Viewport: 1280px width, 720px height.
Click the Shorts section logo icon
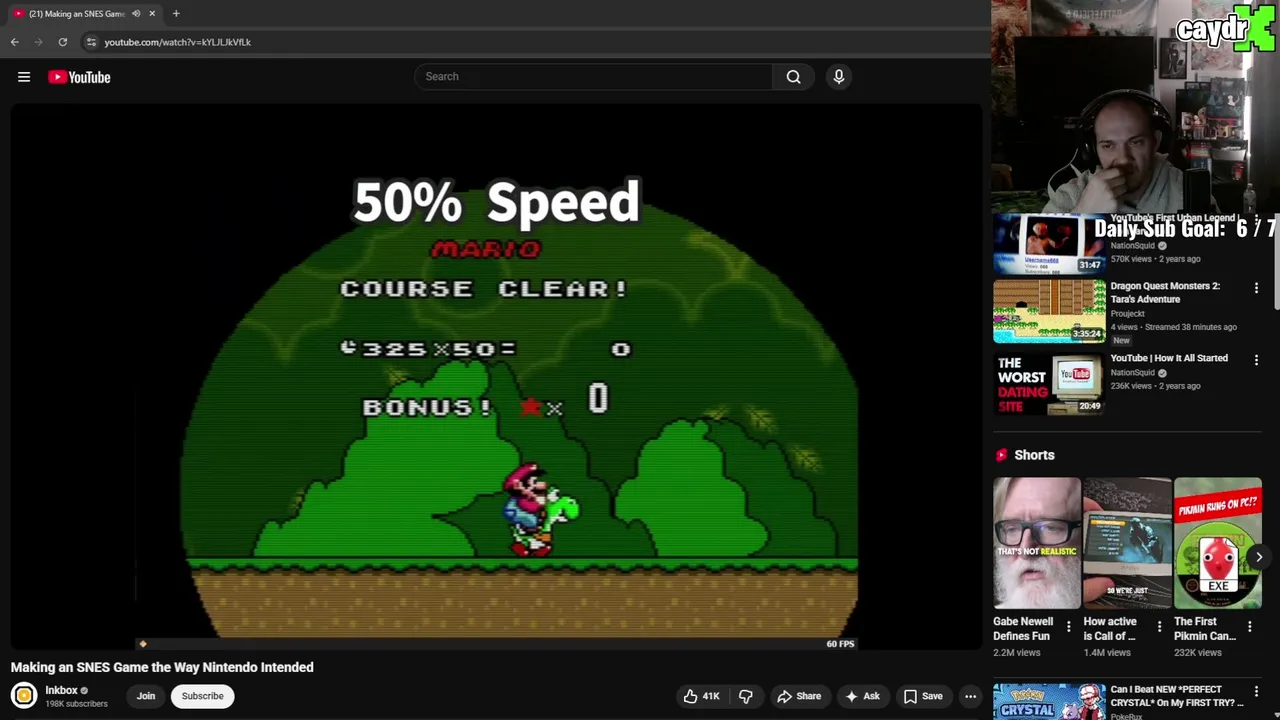[x=1001, y=455]
